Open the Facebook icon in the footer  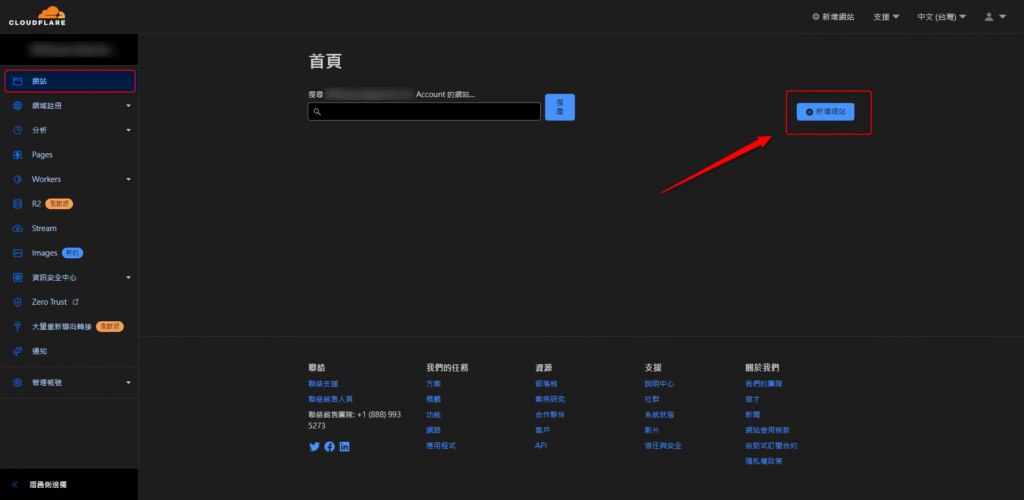330,446
